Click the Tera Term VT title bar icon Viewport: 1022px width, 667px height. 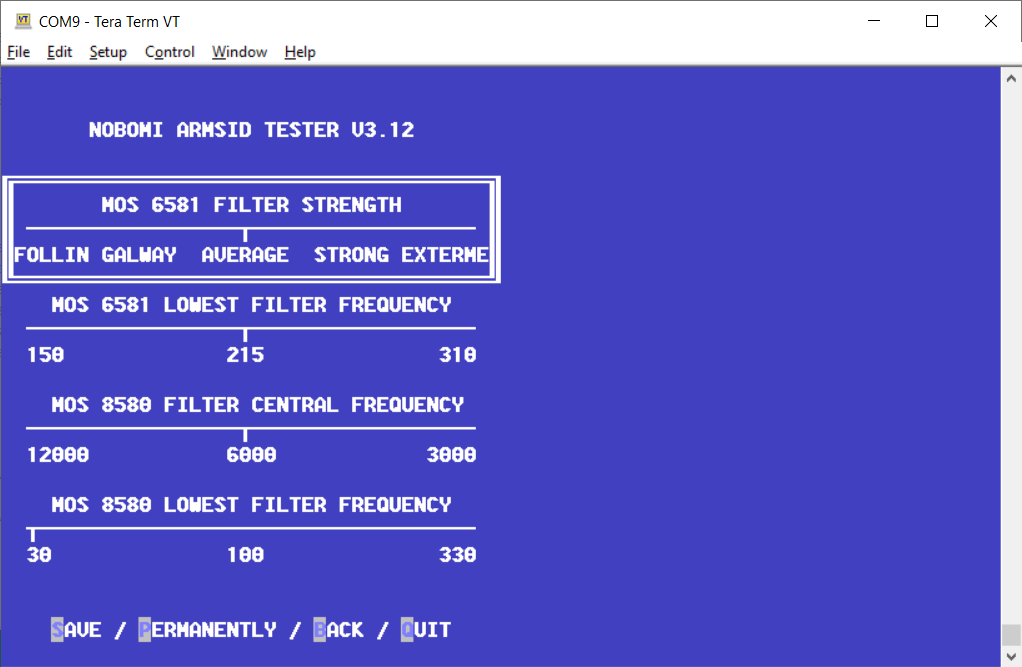click(x=23, y=21)
